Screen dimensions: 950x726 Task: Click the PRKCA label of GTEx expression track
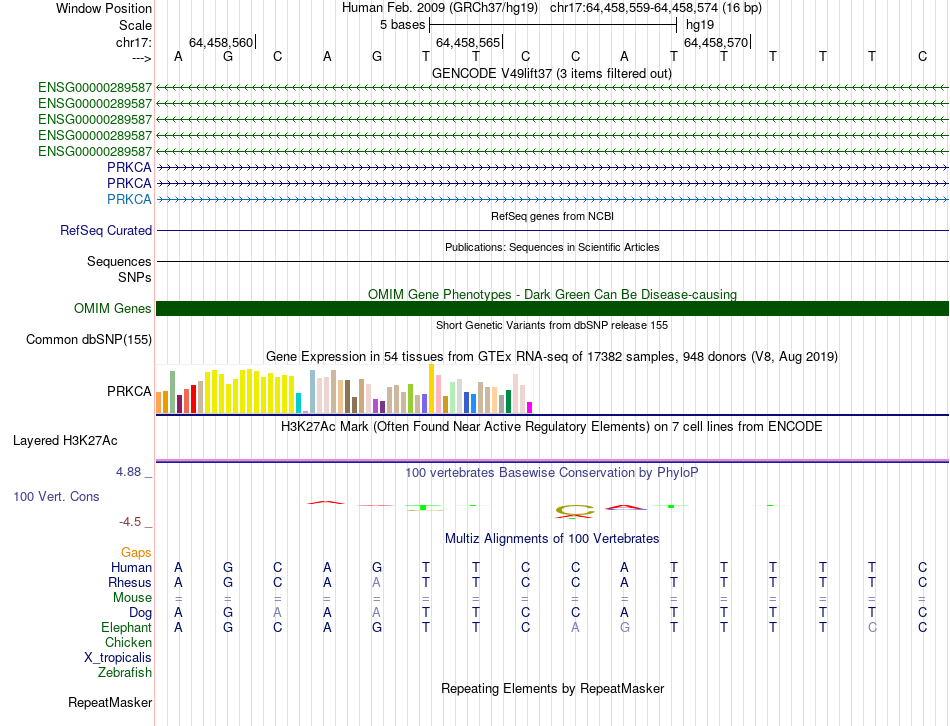coord(129,391)
